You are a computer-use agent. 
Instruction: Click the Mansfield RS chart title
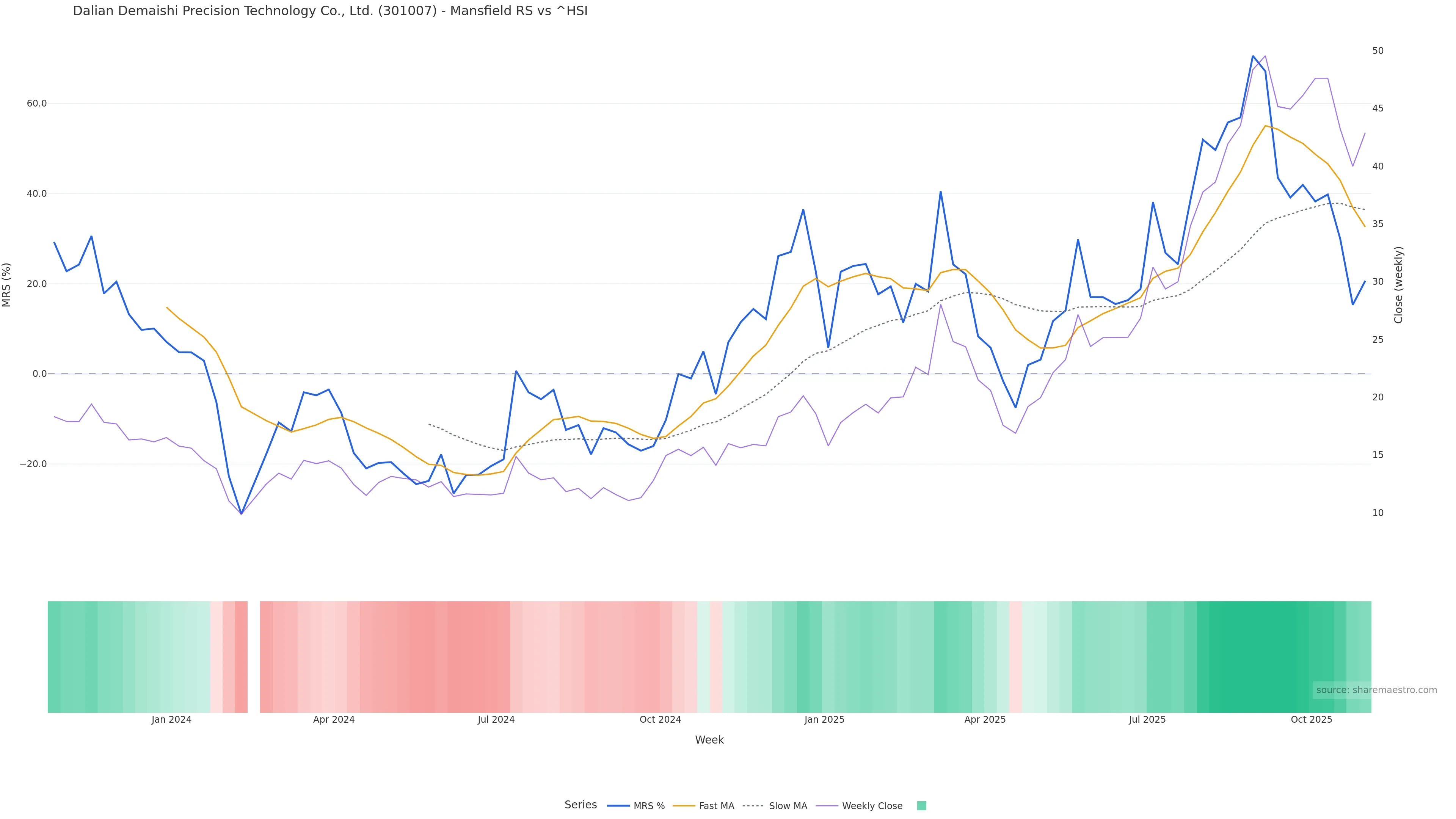330,11
